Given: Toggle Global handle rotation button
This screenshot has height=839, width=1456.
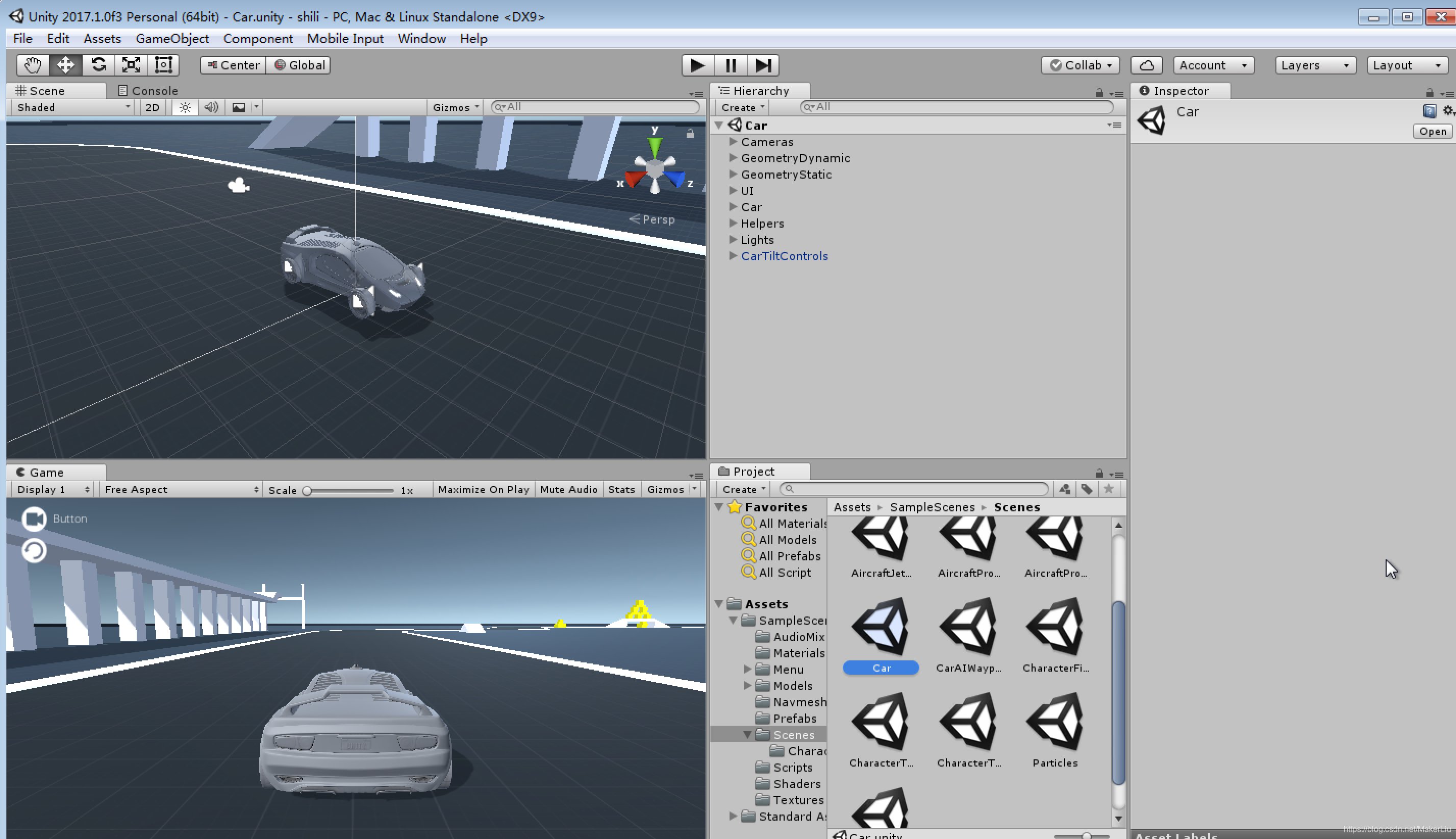Looking at the screenshot, I should click(x=299, y=65).
